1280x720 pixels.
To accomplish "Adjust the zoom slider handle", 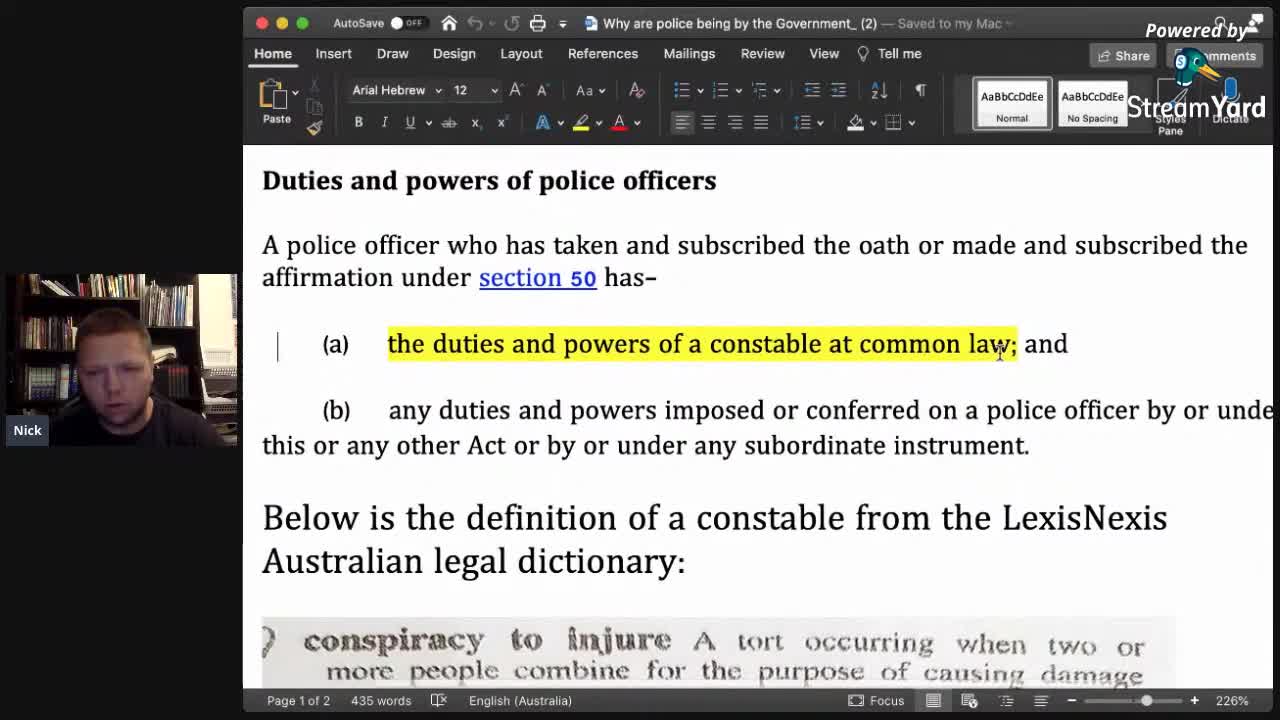I will click(1146, 700).
